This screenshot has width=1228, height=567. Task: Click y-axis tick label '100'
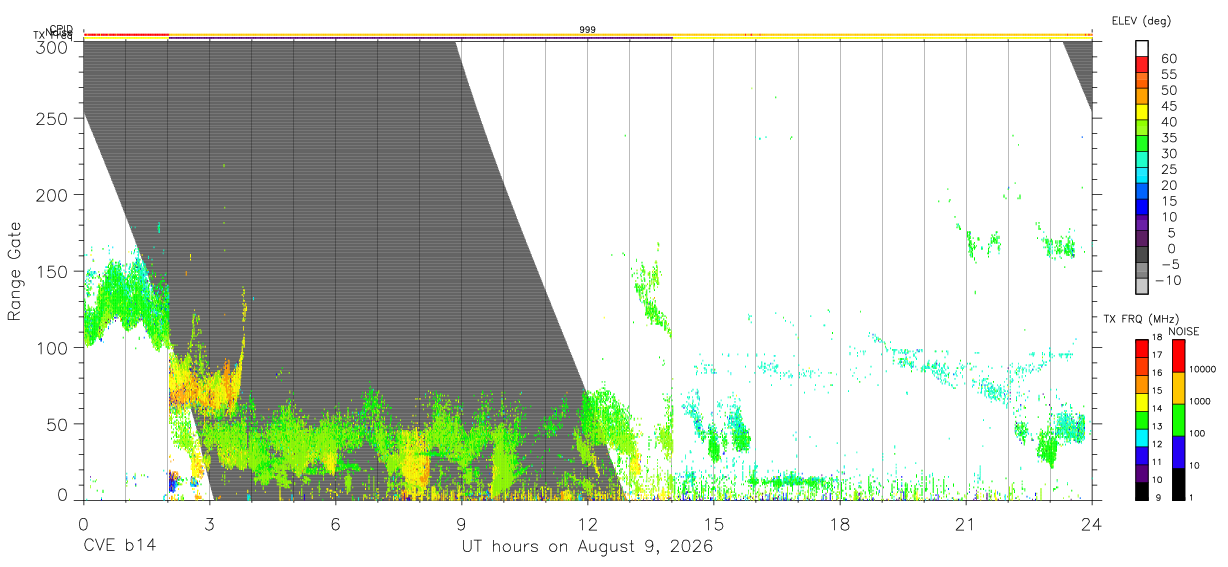tap(52, 347)
